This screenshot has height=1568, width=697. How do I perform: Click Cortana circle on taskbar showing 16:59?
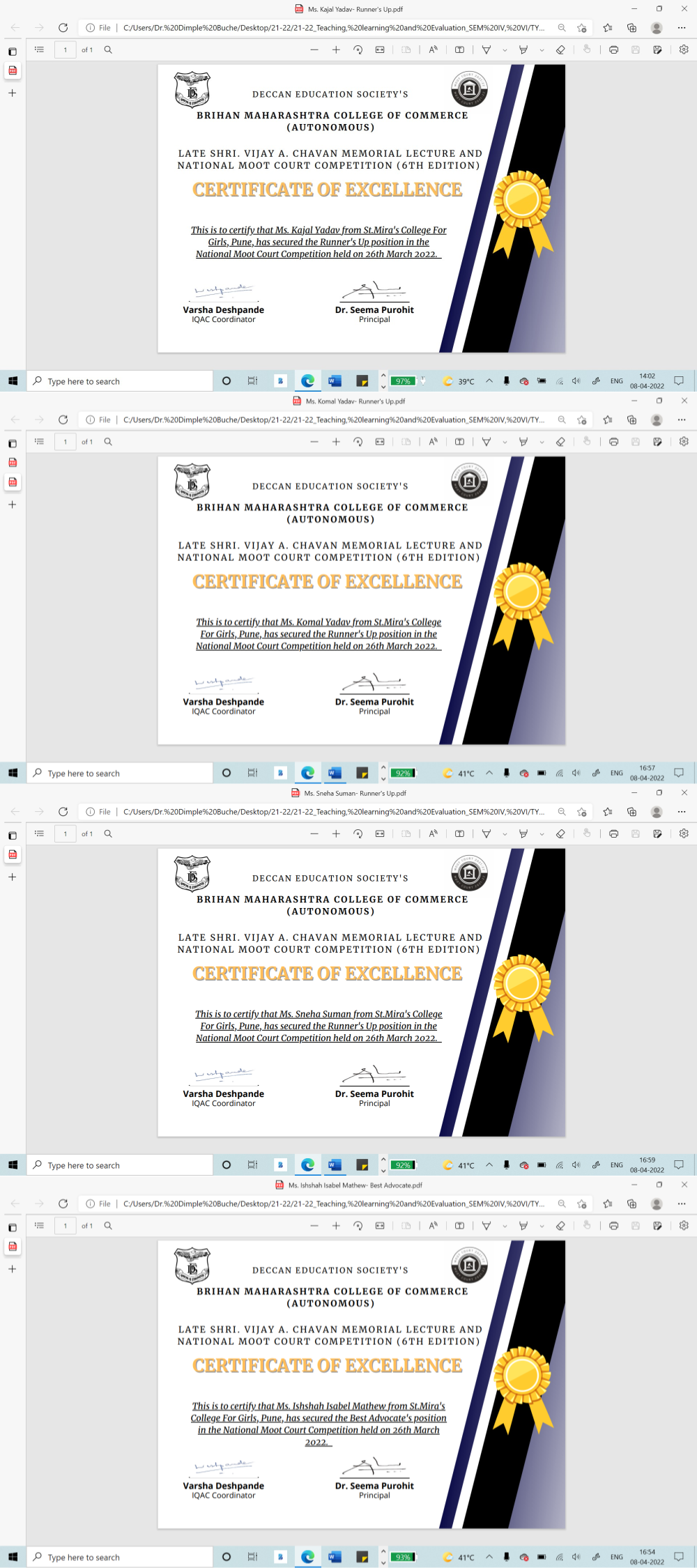[x=227, y=1165]
